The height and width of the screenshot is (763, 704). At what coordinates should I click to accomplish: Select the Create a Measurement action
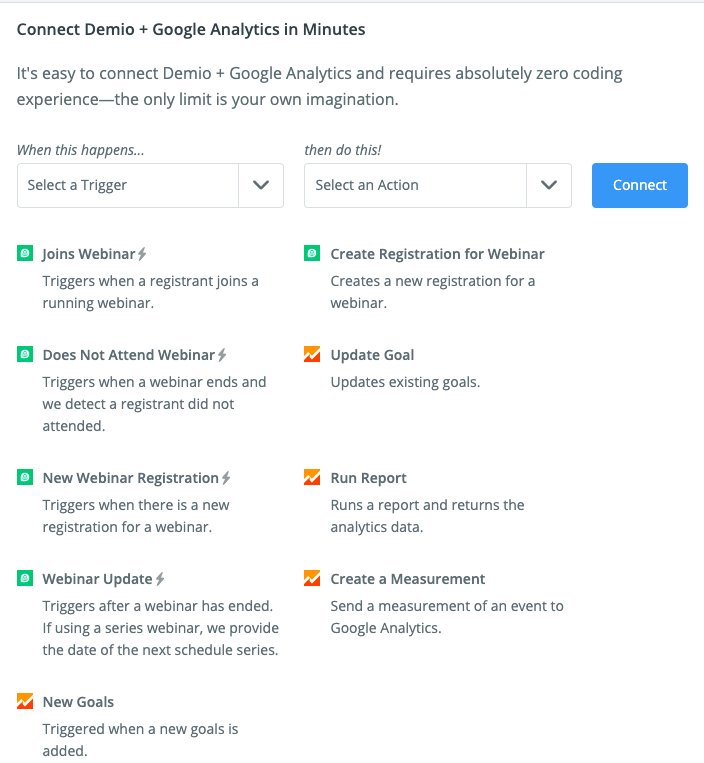tap(408, 579)
